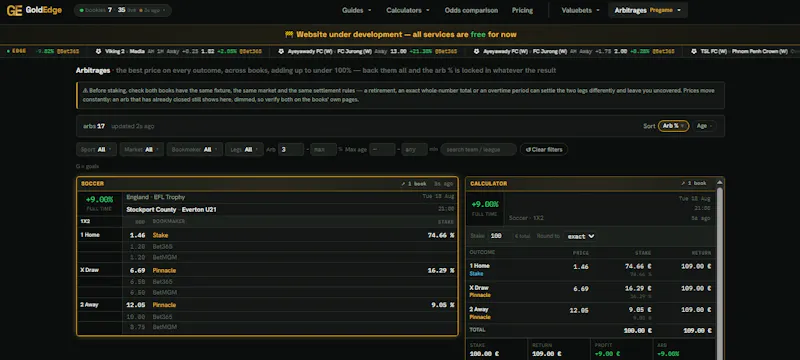The image size is (800, 360).
Task: Open Pinnacle bookmaker link for X Draw
Action: tap(164, 270)
